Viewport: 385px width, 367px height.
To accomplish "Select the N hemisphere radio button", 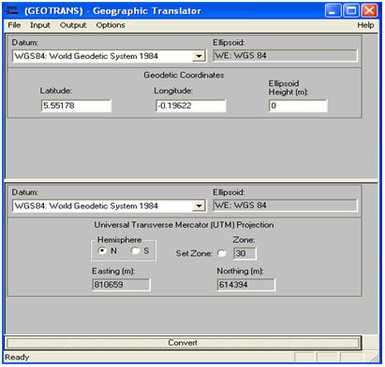I will [102, 250].
